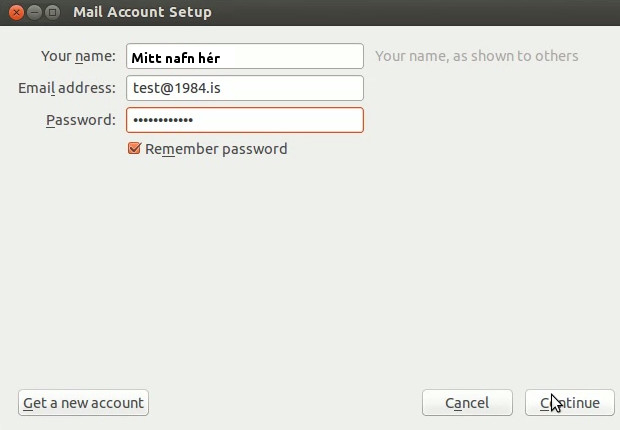This screenshot has height=430, width=620.
Task: Click the 'Your name:' field label
Action: tap(78, 56)
